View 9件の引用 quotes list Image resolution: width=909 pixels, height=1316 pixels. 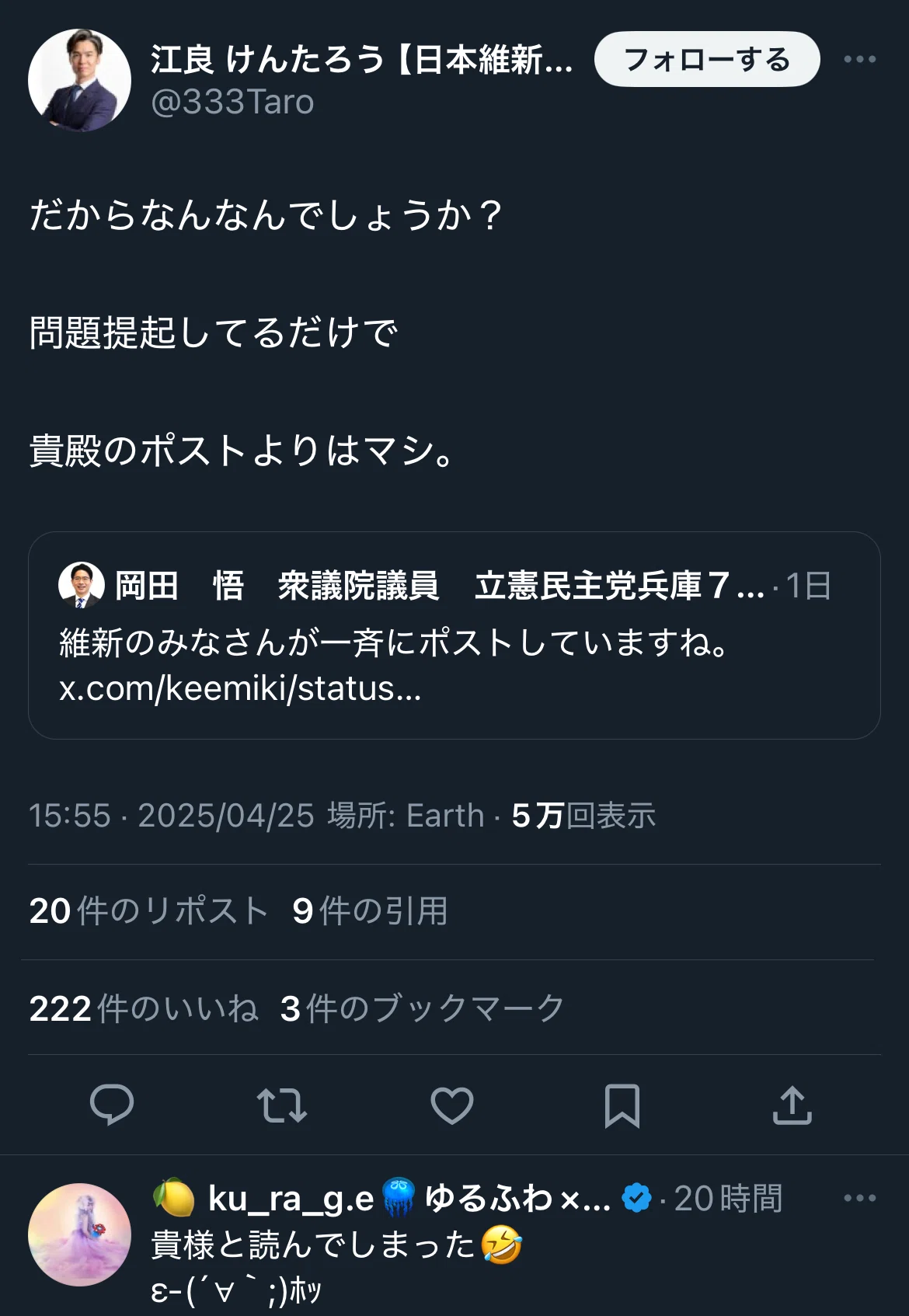click(370, 911)
